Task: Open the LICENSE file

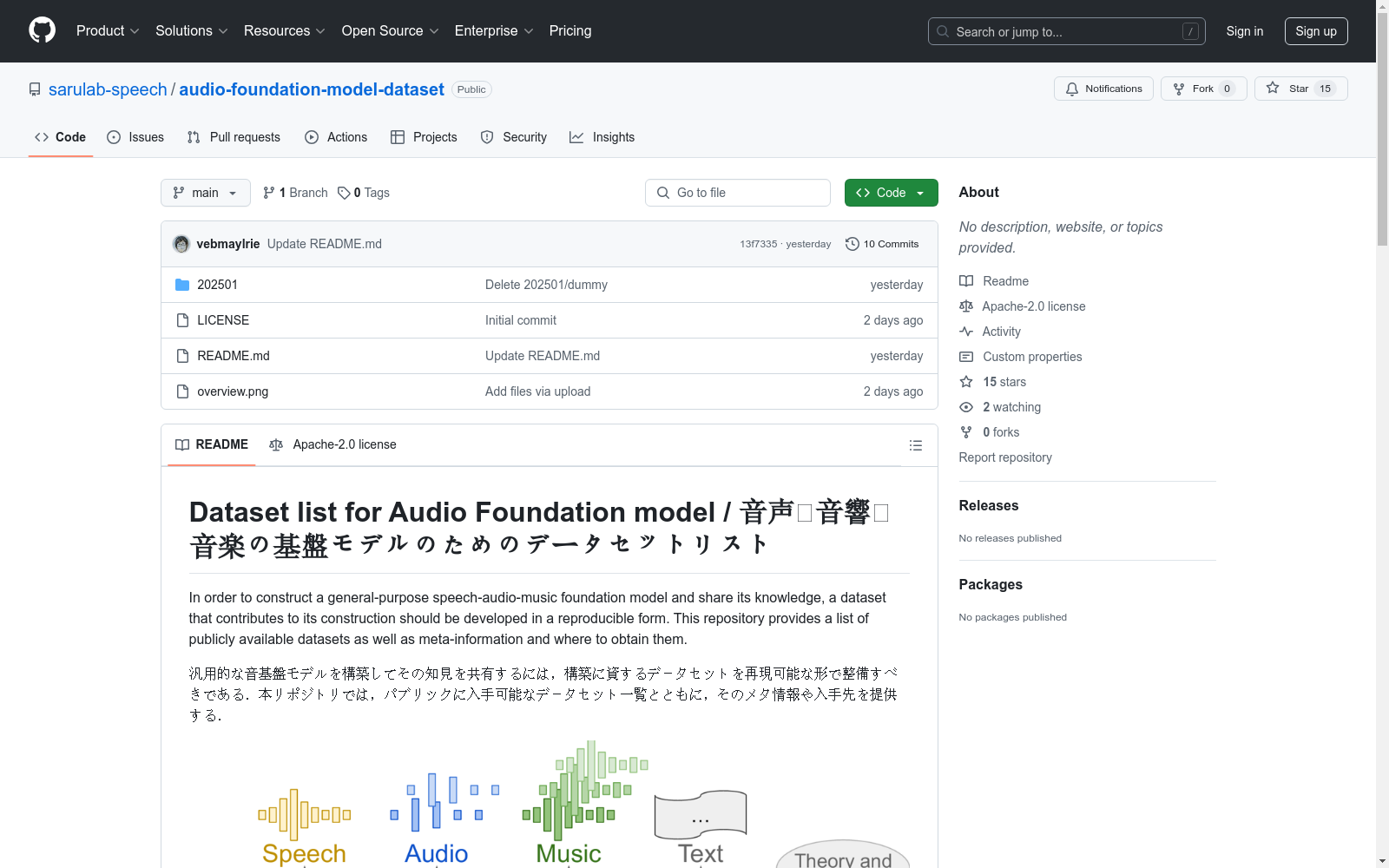Action: 223,320
